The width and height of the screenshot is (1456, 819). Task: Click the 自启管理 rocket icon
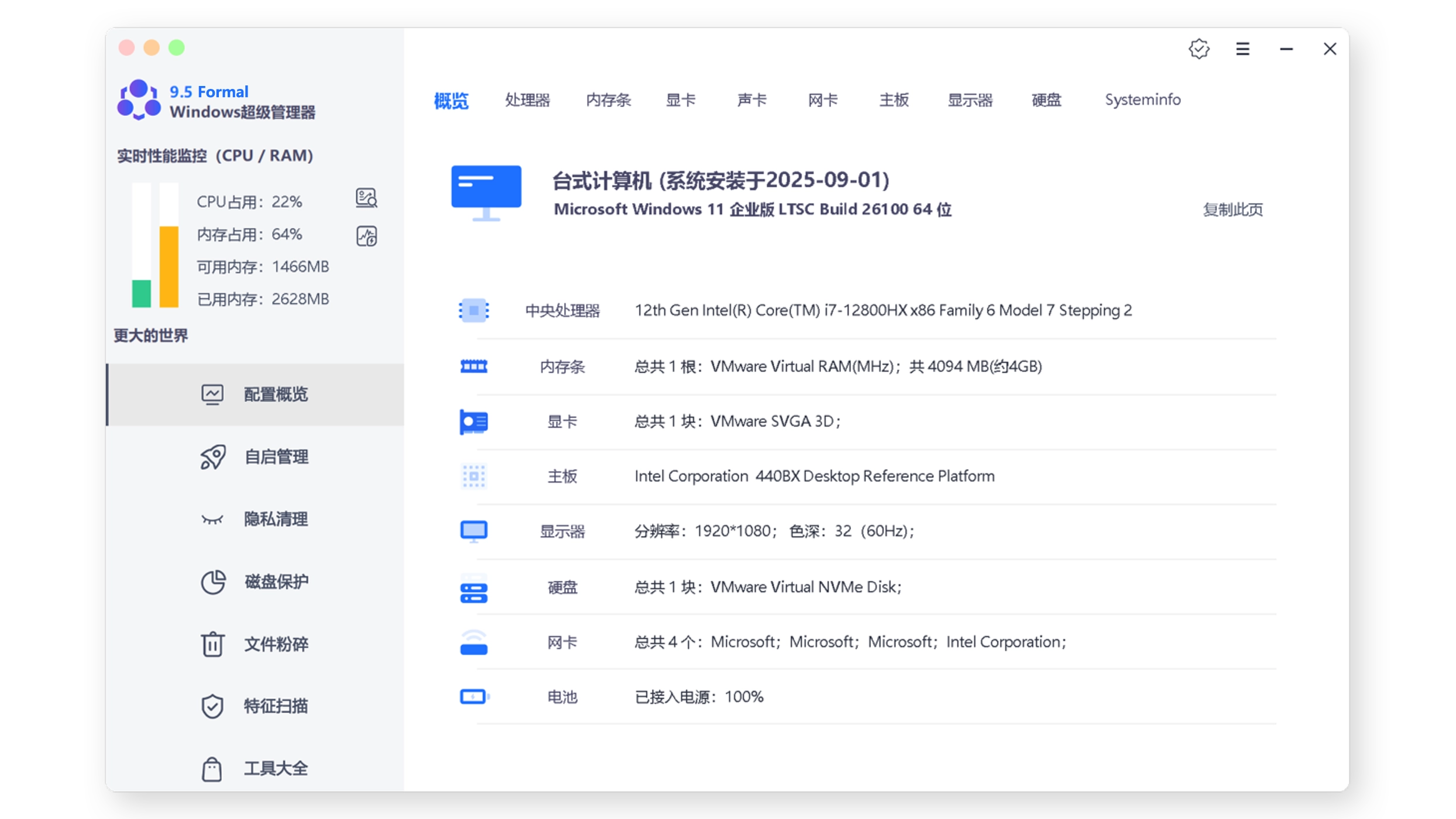212,457
